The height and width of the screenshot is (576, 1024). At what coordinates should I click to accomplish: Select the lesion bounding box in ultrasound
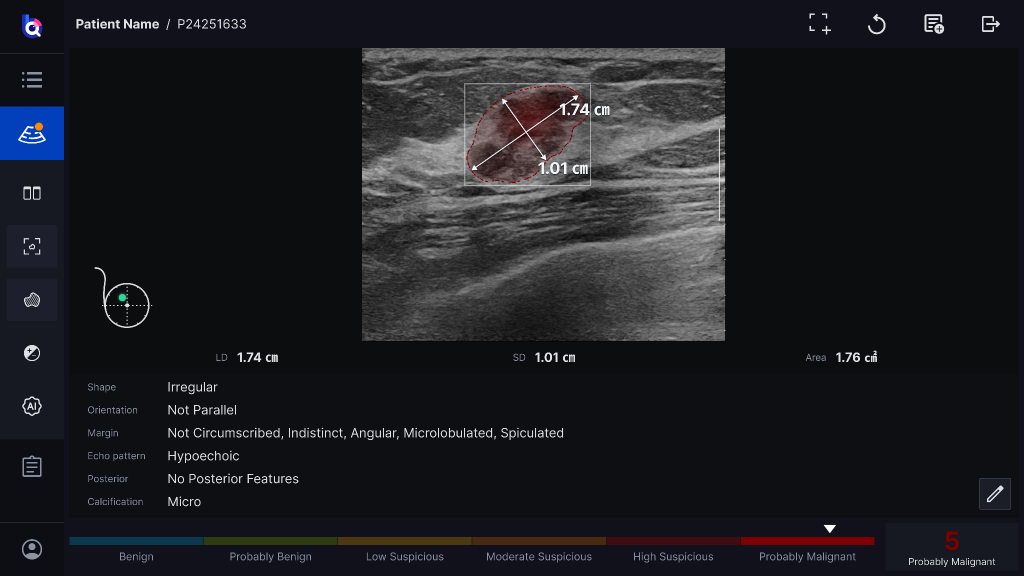click(527, 135)
